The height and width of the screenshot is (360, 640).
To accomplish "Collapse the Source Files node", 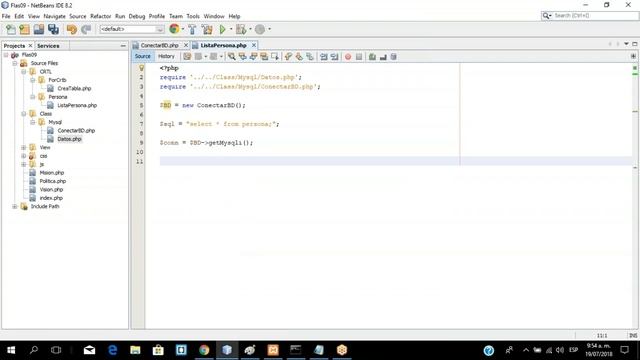I will coord(15,63).
